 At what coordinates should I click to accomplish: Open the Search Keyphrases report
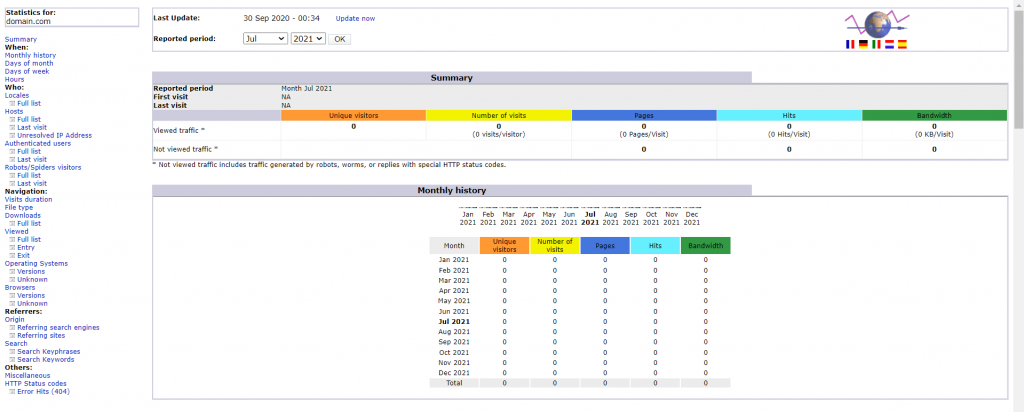tap(48, 351)
